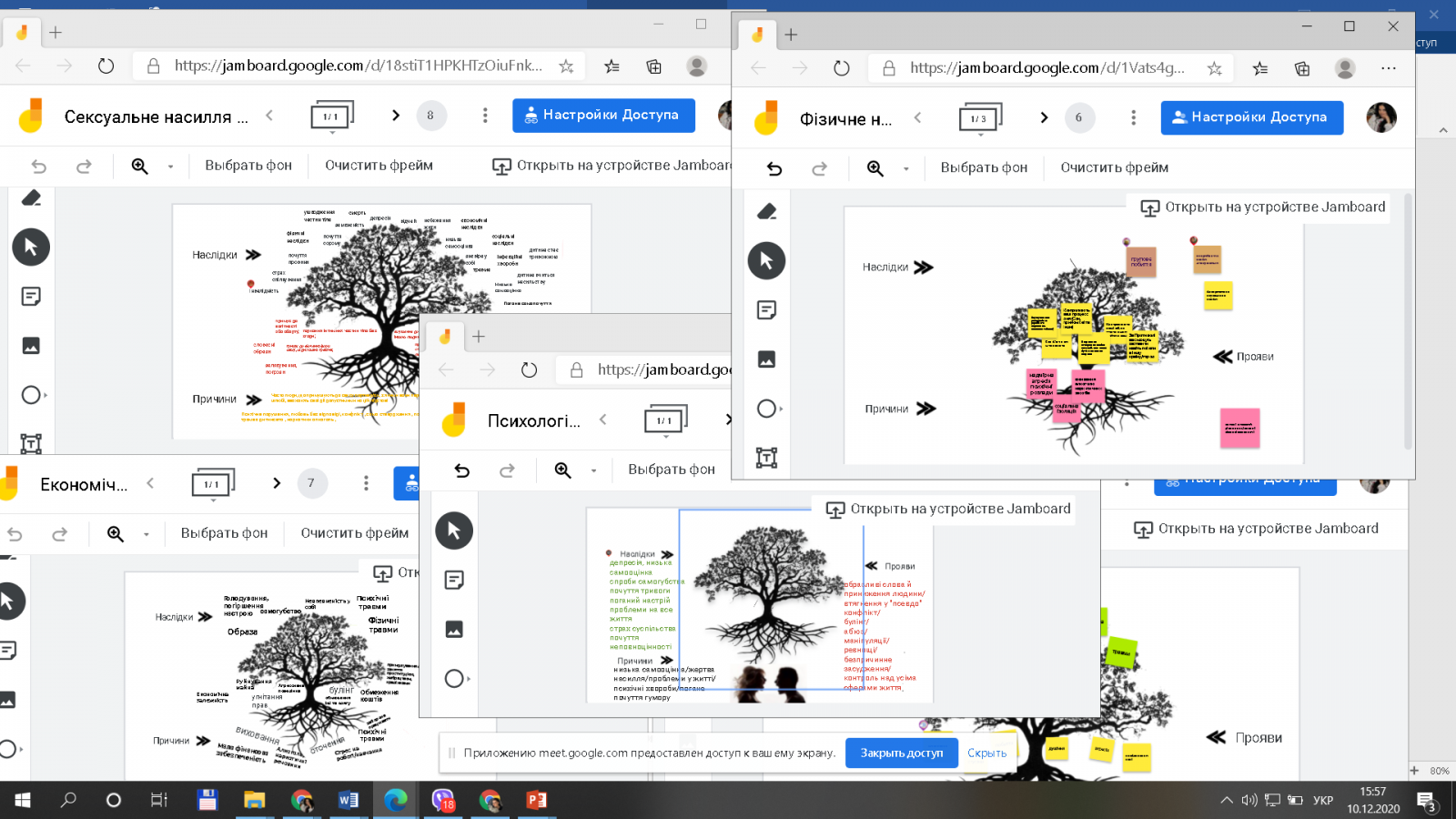
Task: Go to next frame in Фізичне window
Action: point(1044,117)
